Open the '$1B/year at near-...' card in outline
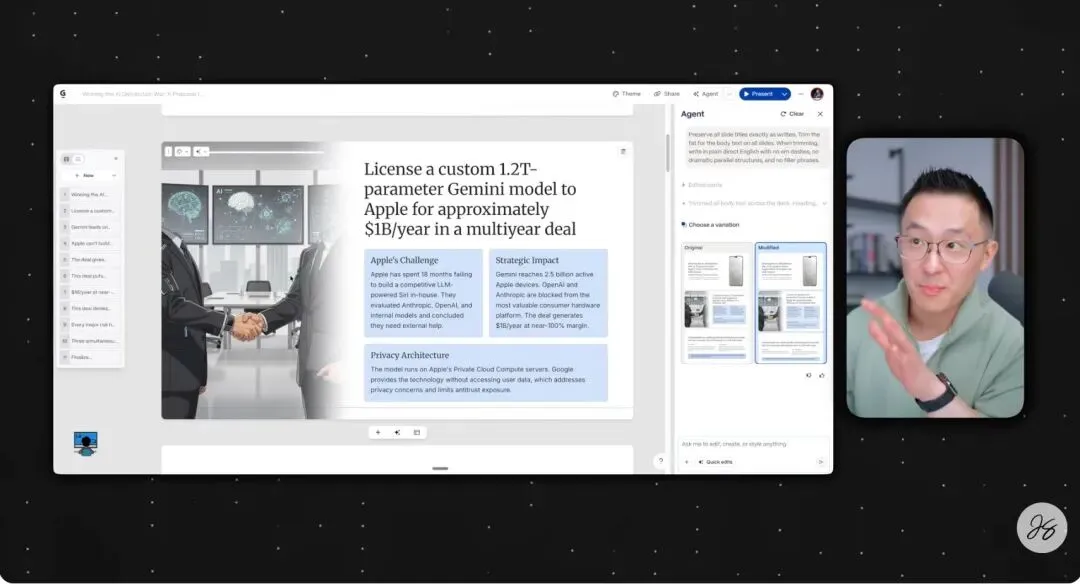 pos(90,292)
